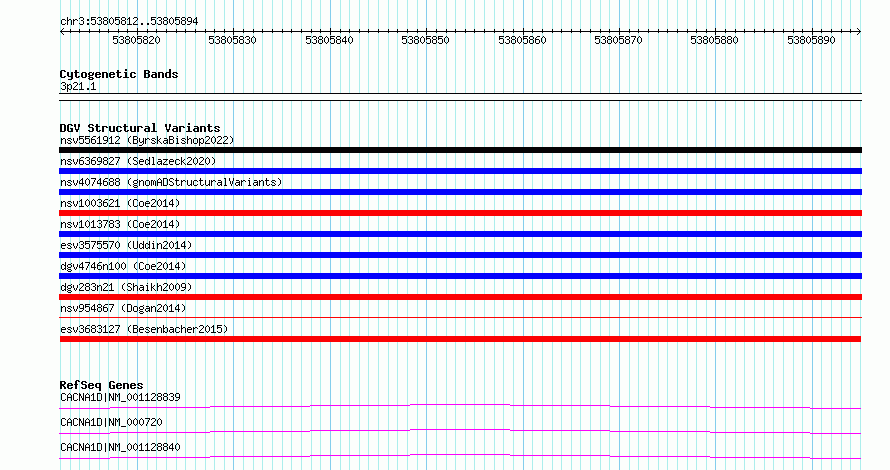Click the red esv3683127 variant bar
The width and height of the screenshot is (890, 470).
coord(460,339)
